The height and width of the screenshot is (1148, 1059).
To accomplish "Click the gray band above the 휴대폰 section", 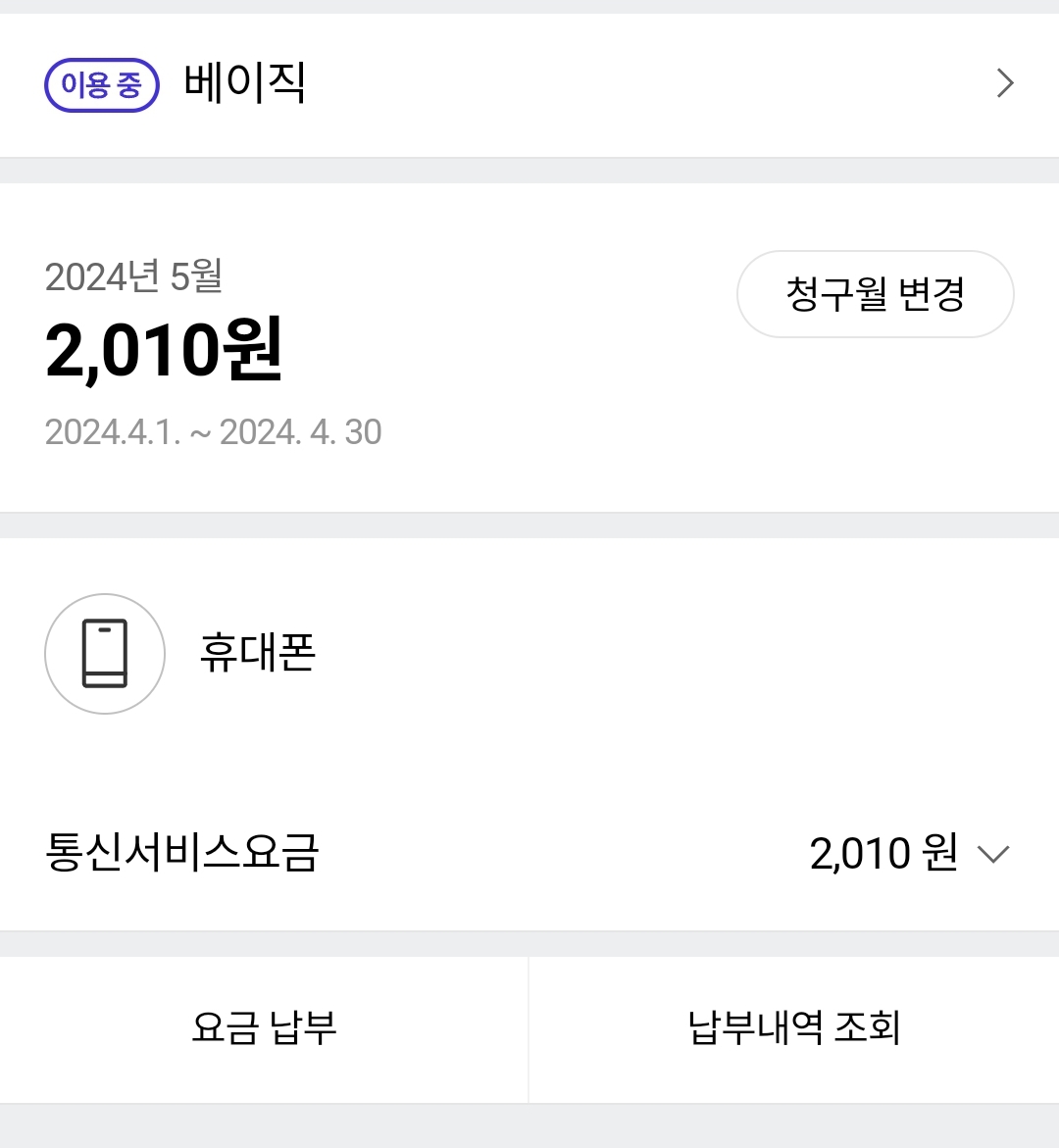I will click(529, 525).
